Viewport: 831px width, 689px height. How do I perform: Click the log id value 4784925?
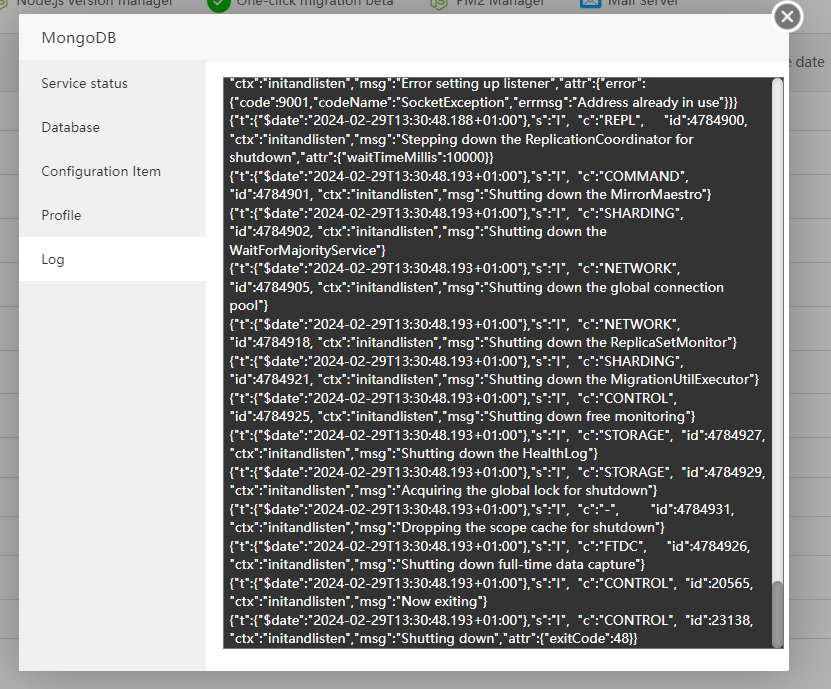pyautogui.click(x=282, y=417)
